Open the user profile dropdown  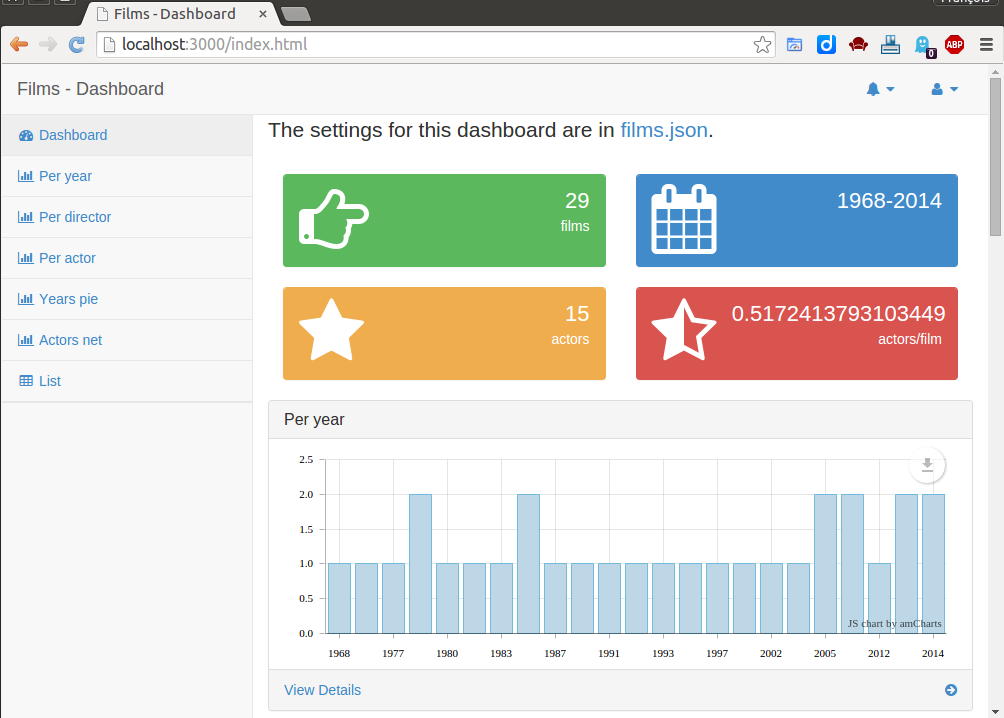(x=944, y=89)
